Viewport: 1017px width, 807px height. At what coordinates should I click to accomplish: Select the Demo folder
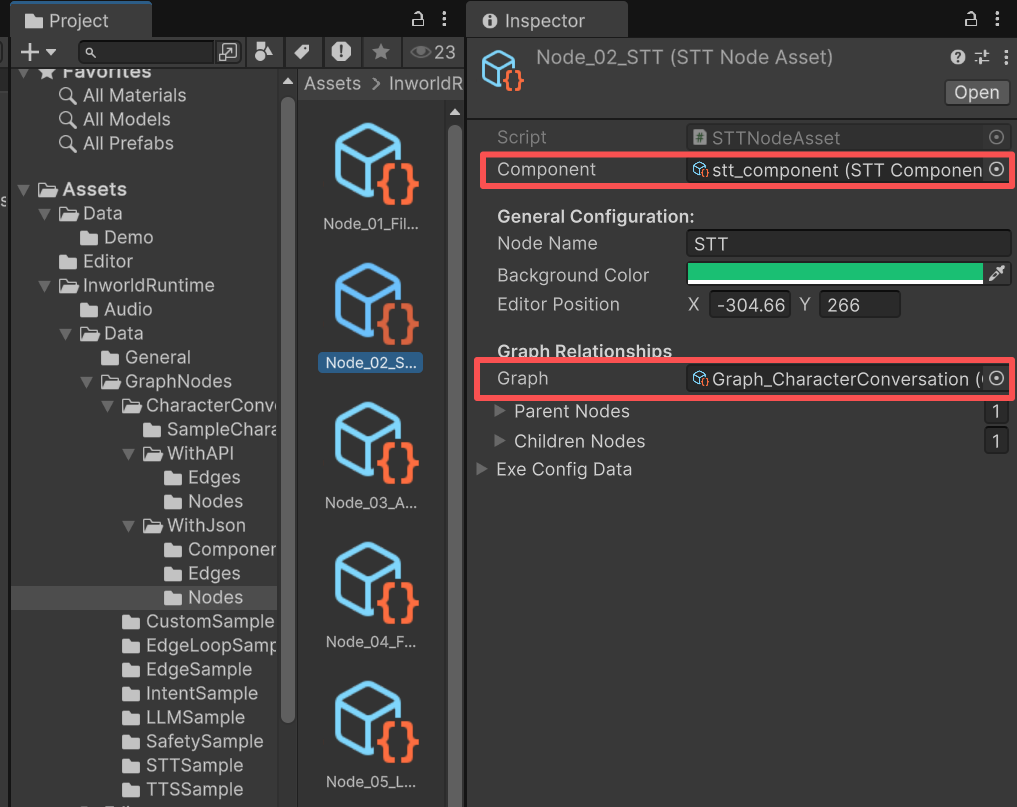pos(117,237)
